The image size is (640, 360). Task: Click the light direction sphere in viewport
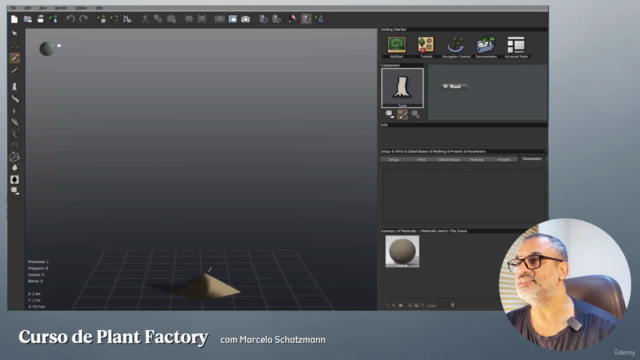(47, 49)
